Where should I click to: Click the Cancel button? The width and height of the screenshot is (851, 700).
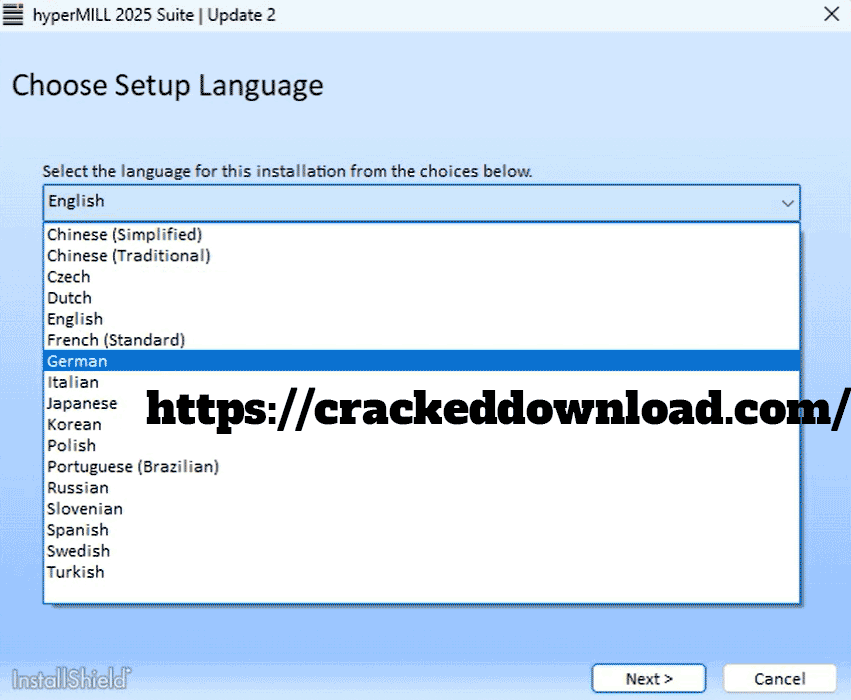point(779,678)
